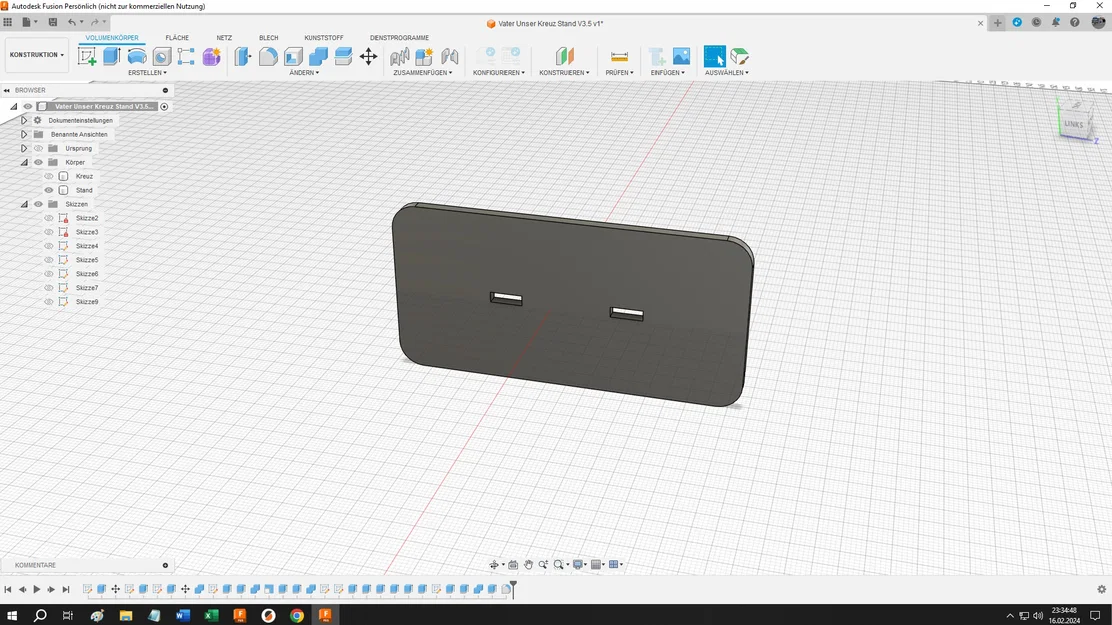Select the Create Sketch tool
The height and width of the screenshot is (625, 1112).
coord(87,57)
